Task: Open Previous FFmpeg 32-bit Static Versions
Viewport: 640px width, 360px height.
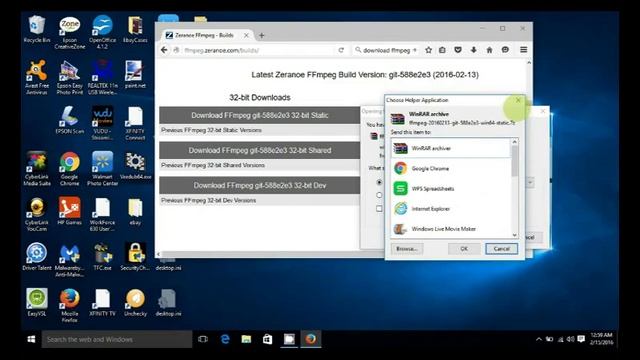Action: click(x=211, y=130)
